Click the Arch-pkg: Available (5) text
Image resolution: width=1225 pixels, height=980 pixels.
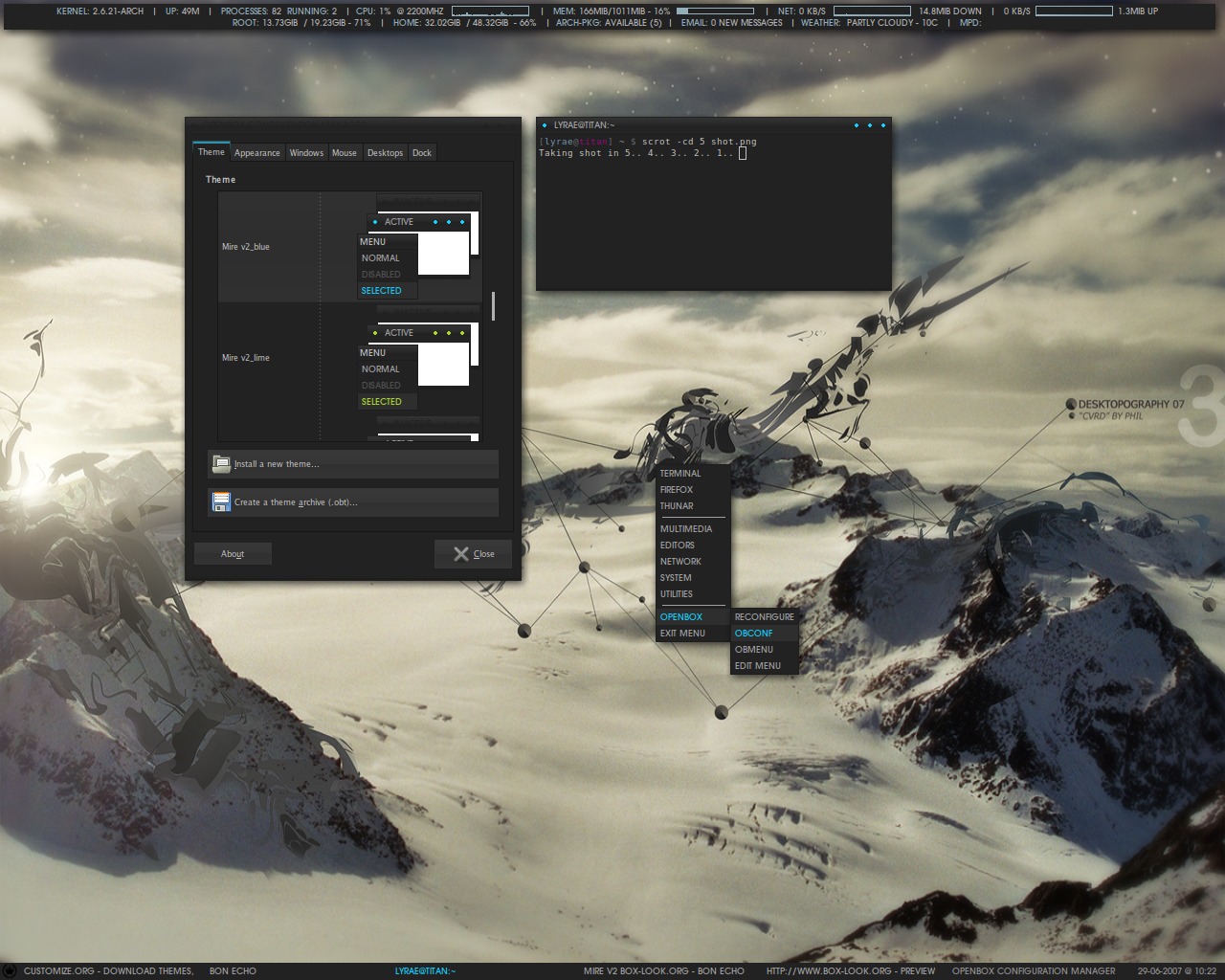coord(609,22)
